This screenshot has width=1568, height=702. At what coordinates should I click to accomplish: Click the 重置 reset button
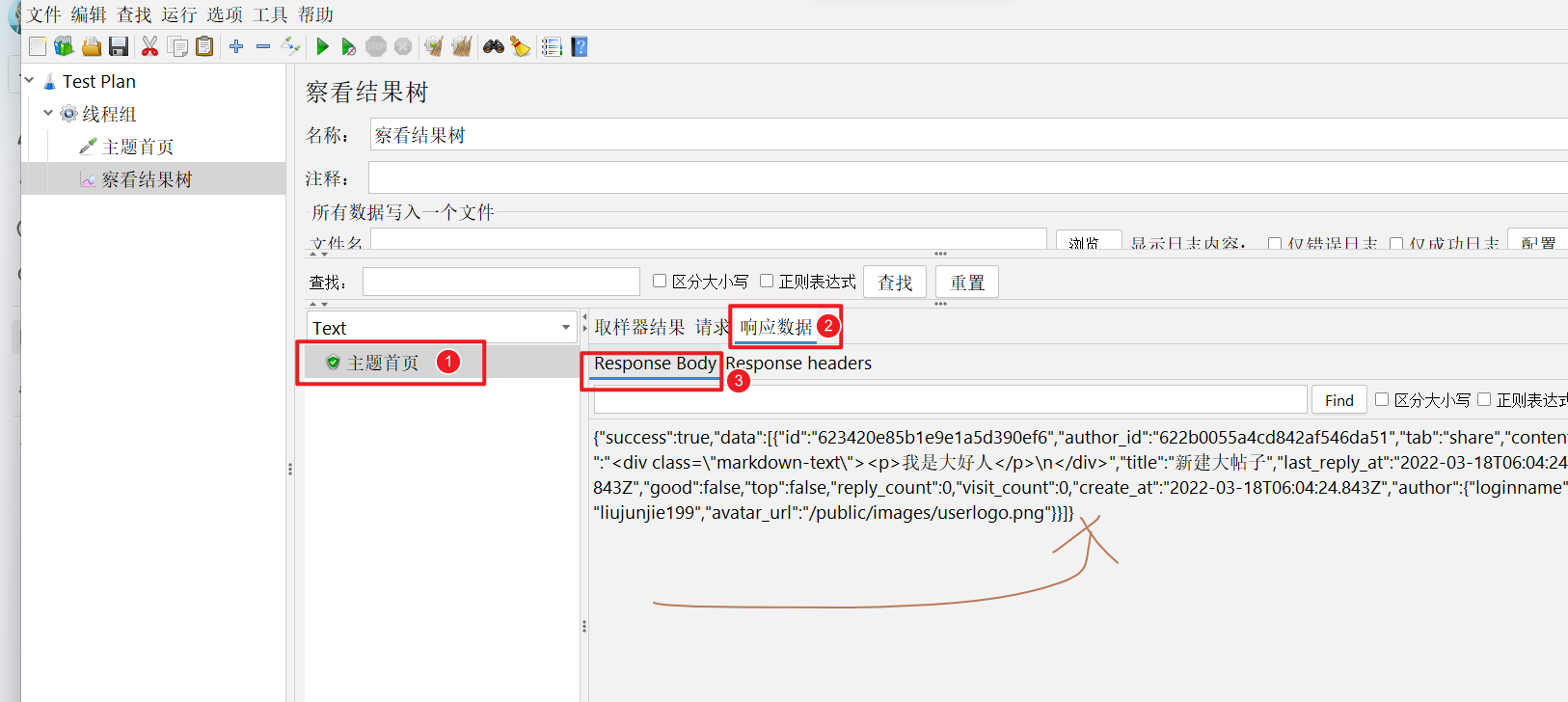(x=967, y=283)
